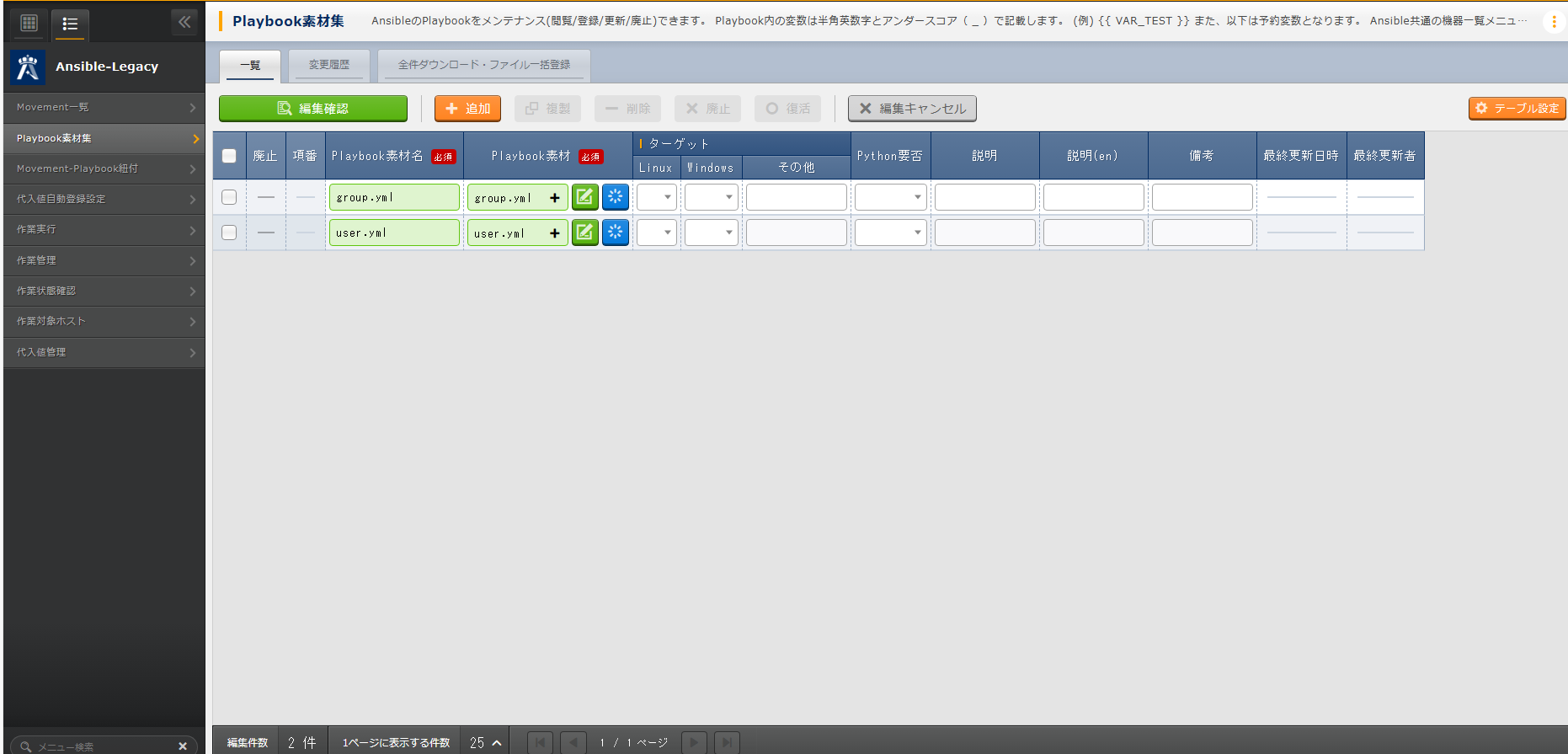Click the 編集キャンセル button
This screenshot has width=1568, height=754.
(912, 109)
